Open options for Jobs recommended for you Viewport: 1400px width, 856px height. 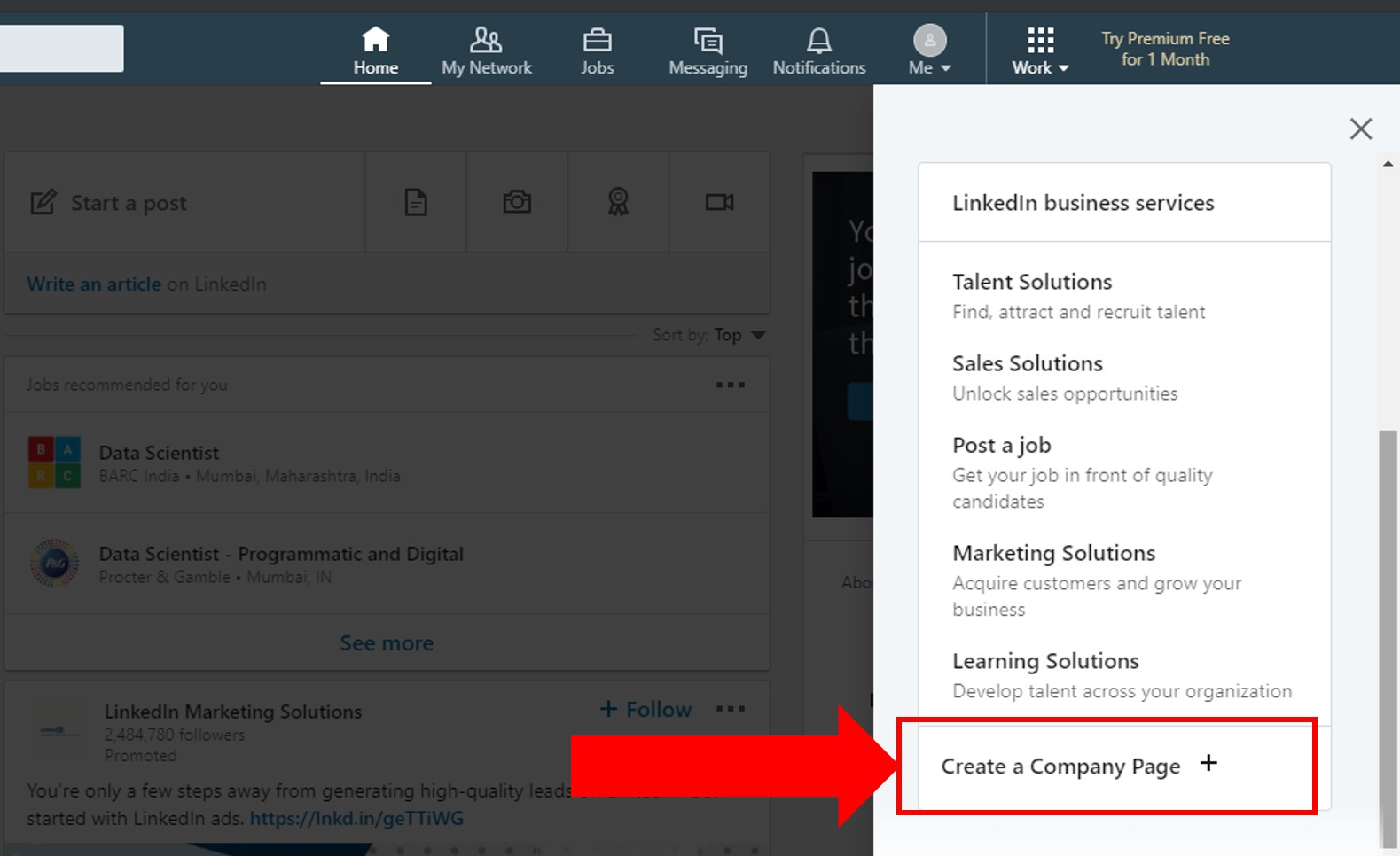pyautogui.click(x=731, y=385)
